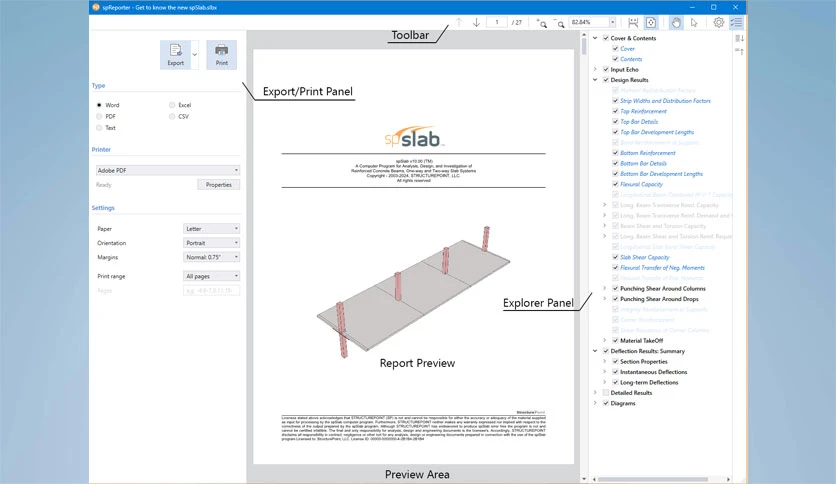Expand the Detailed Results node

tap(595, 393)
